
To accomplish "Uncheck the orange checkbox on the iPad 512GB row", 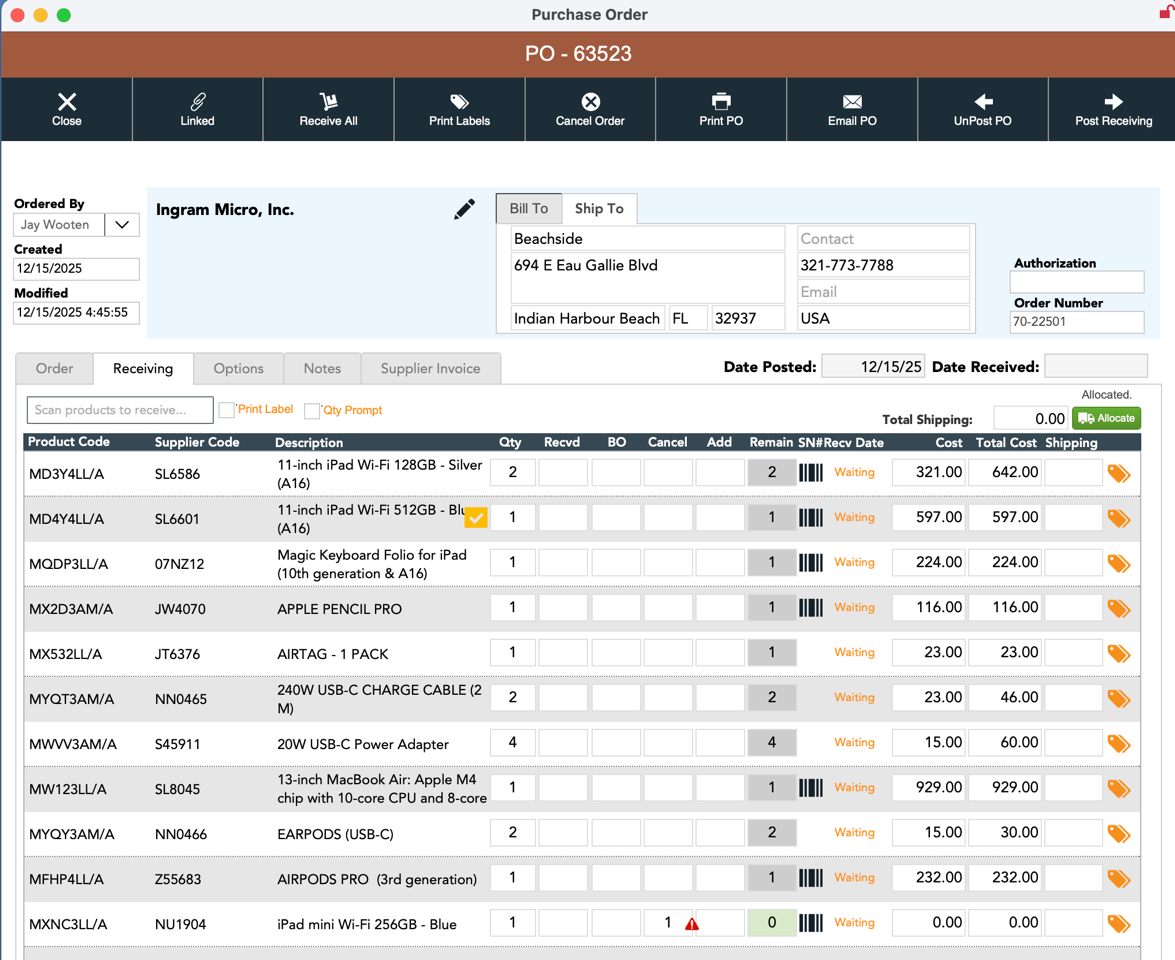I will 476,517.
